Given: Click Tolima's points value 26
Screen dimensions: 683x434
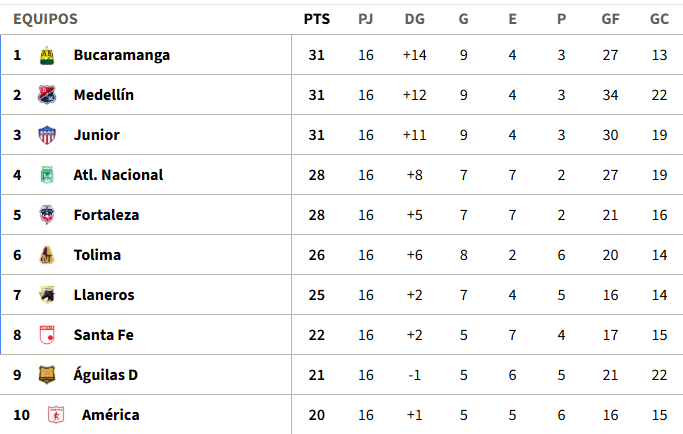Looking at the screenshot, I should pos(316,255).
